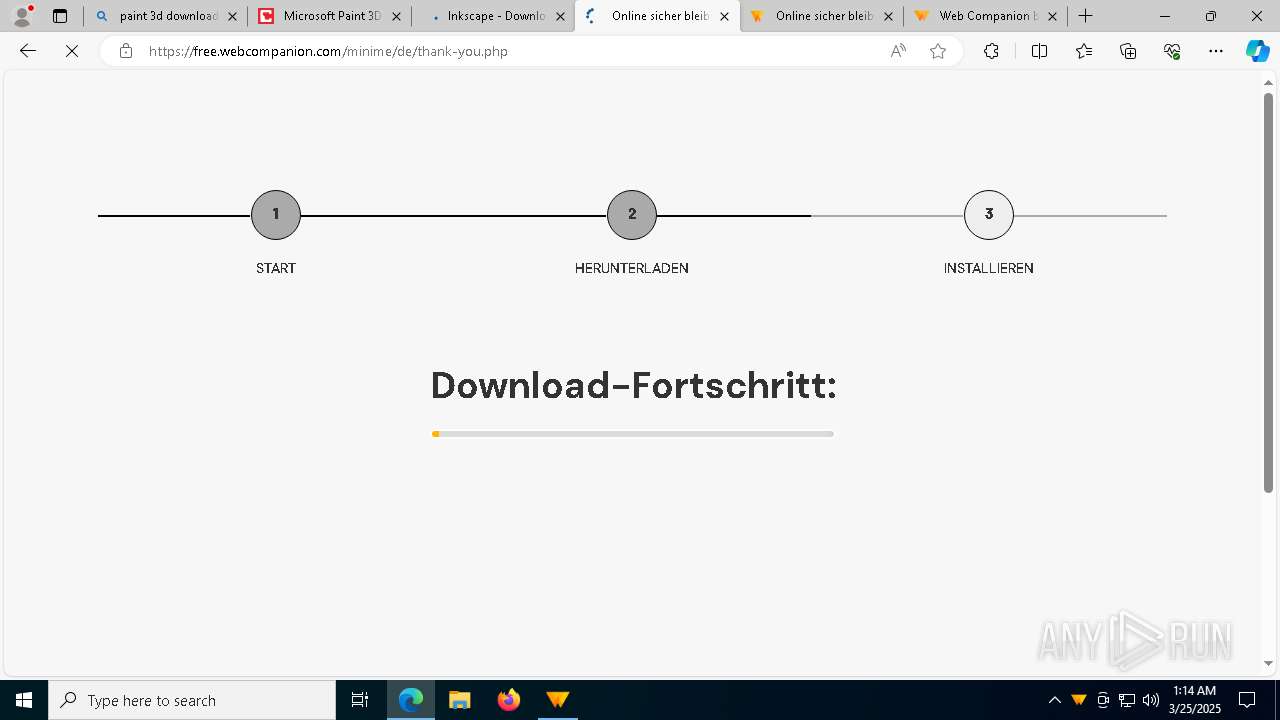Click step 3 INSTALLIEREN circle
This screenshot has width=1280, height=720.
[x=989, y=215]
